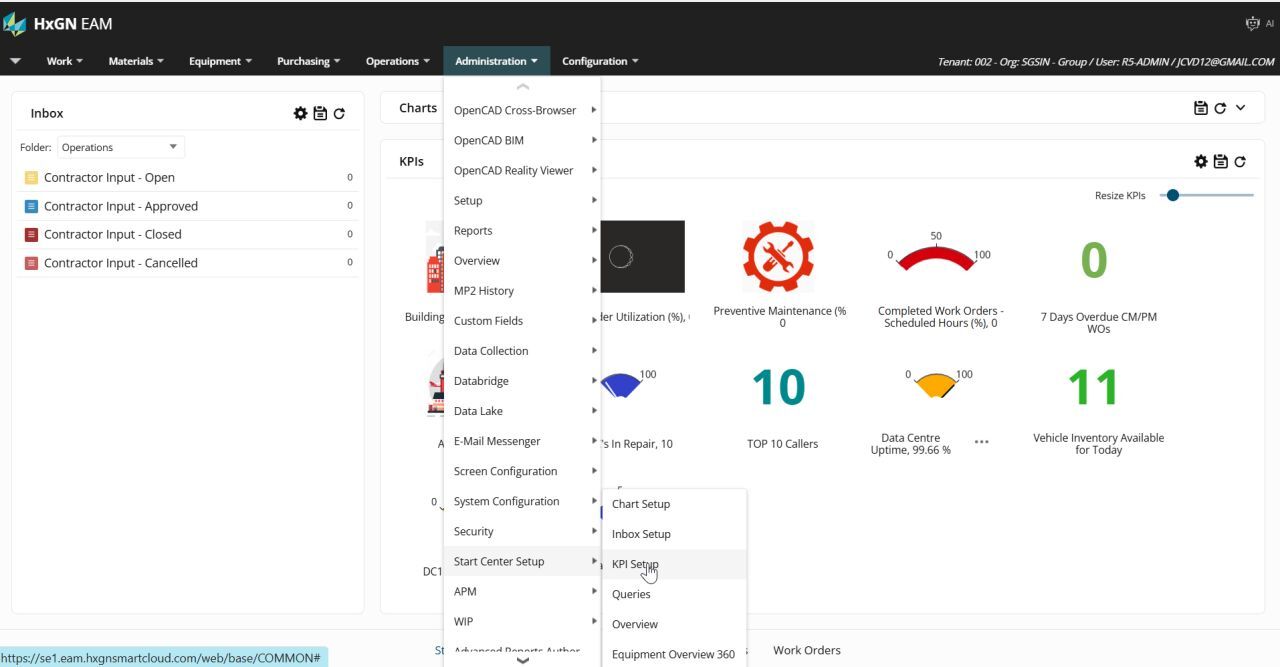Screen dimensions: 1280x667
Task: Click the Data Centre Uptime ellipsis
Action: 982,442
